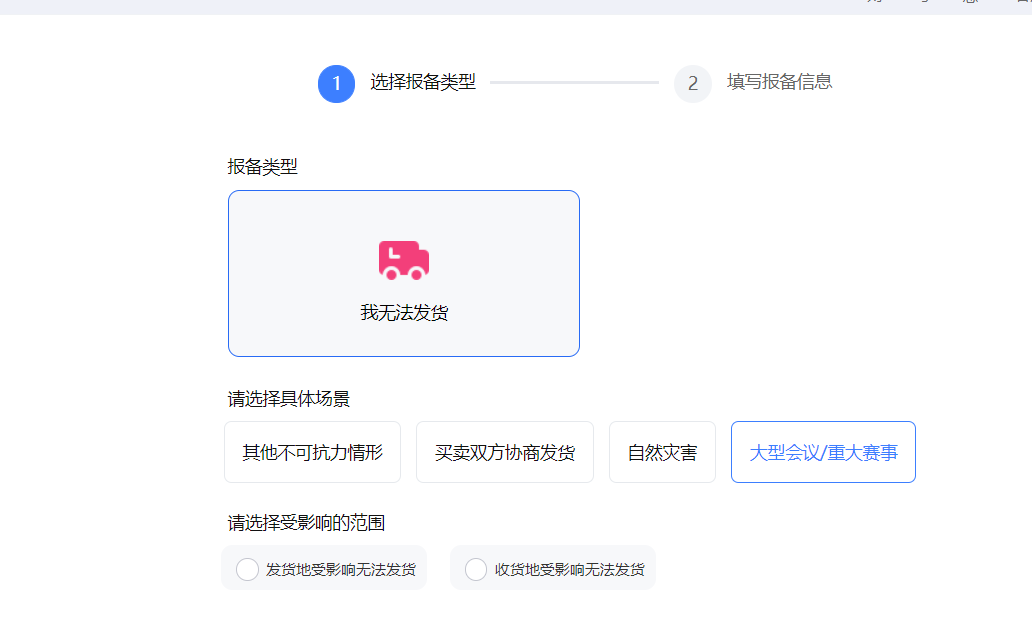This screenshot has height=631, width=1032.
Task: Pick the 买卖双方协商发货 scenario
Action: tap(505, 452)
